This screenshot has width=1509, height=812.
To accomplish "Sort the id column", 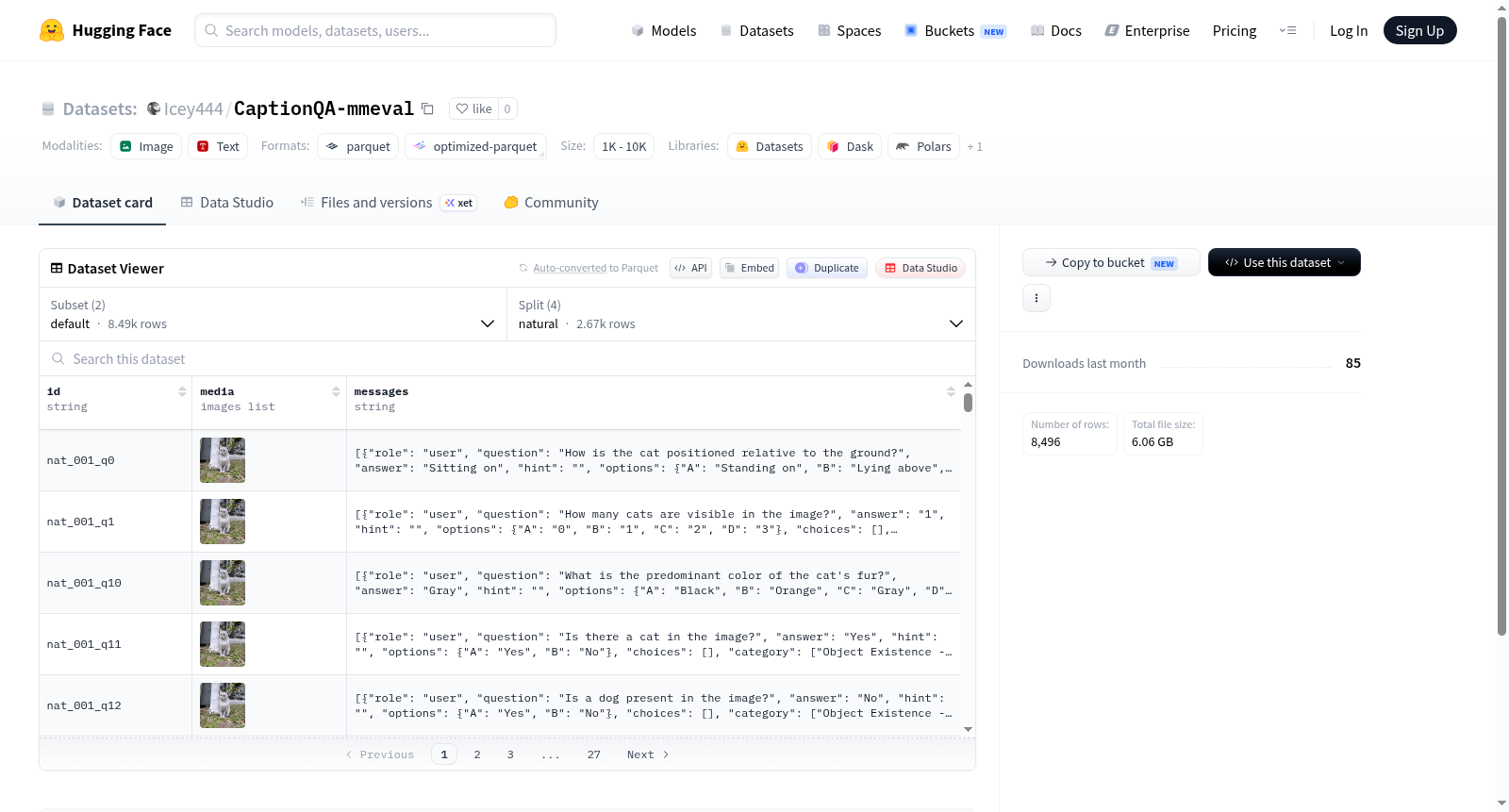I will [182, 391].
